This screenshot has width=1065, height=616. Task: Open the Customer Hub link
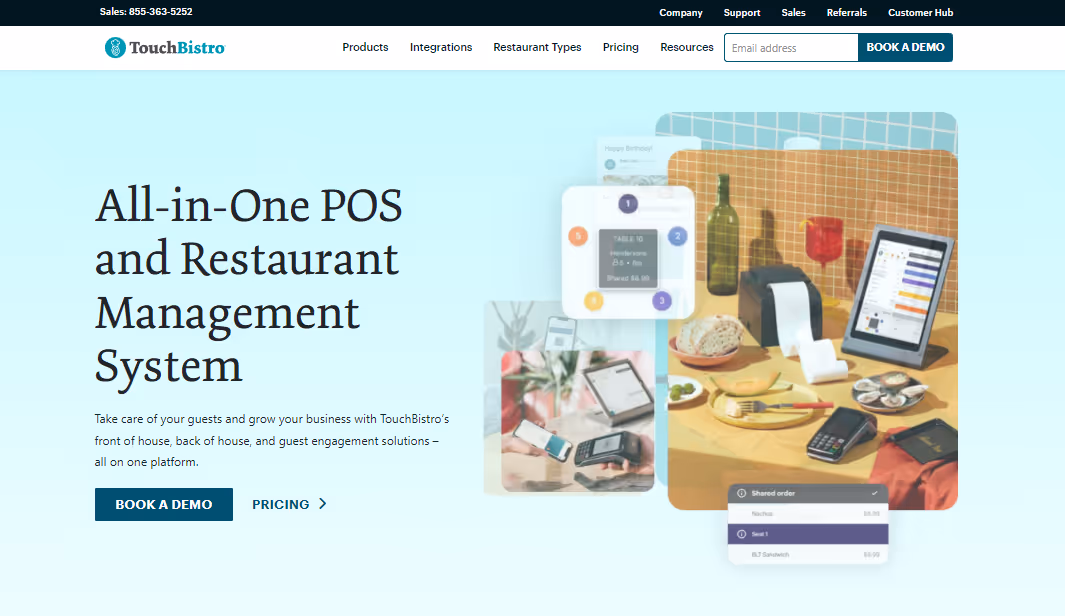[920, 13]
